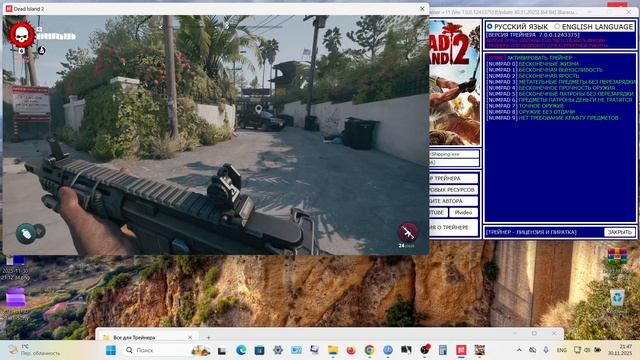640x360 pixels.
Task: Click the NUMPAD 9 КРАФТУ ПРЕДМЕТОВ line
Action: [553, 118]
